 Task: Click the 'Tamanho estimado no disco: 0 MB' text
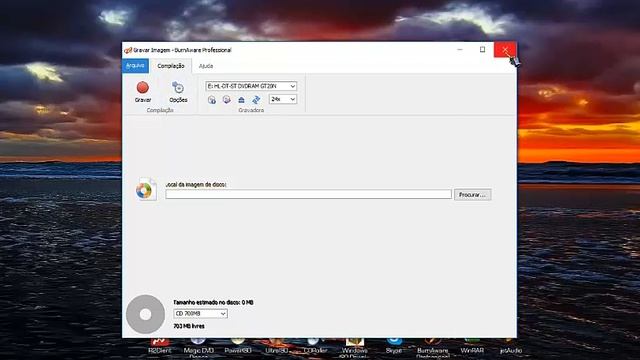tap(213, 302)
